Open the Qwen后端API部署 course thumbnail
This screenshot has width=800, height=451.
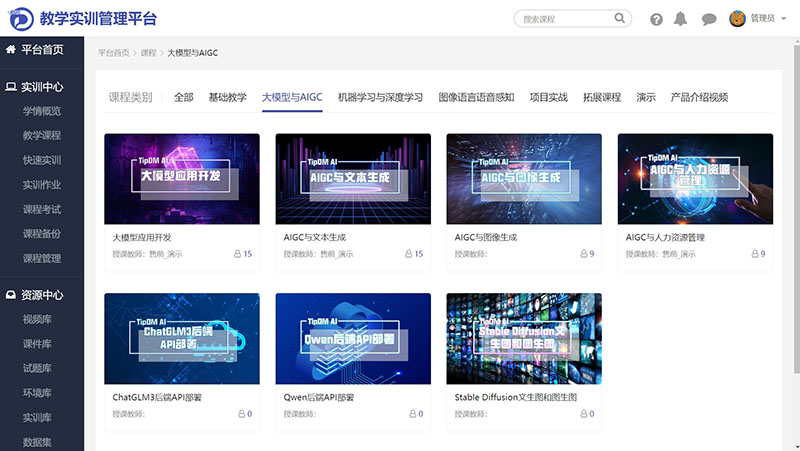353,338
